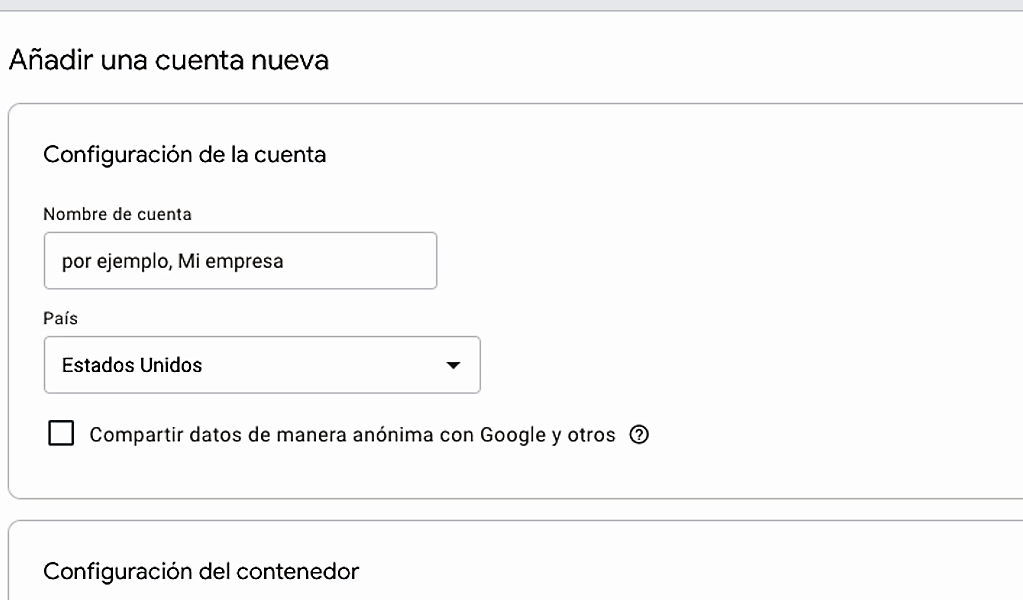Click the País dropdown arrow
This screenshot has height=600, width=1023.
[x=453, y=366]
